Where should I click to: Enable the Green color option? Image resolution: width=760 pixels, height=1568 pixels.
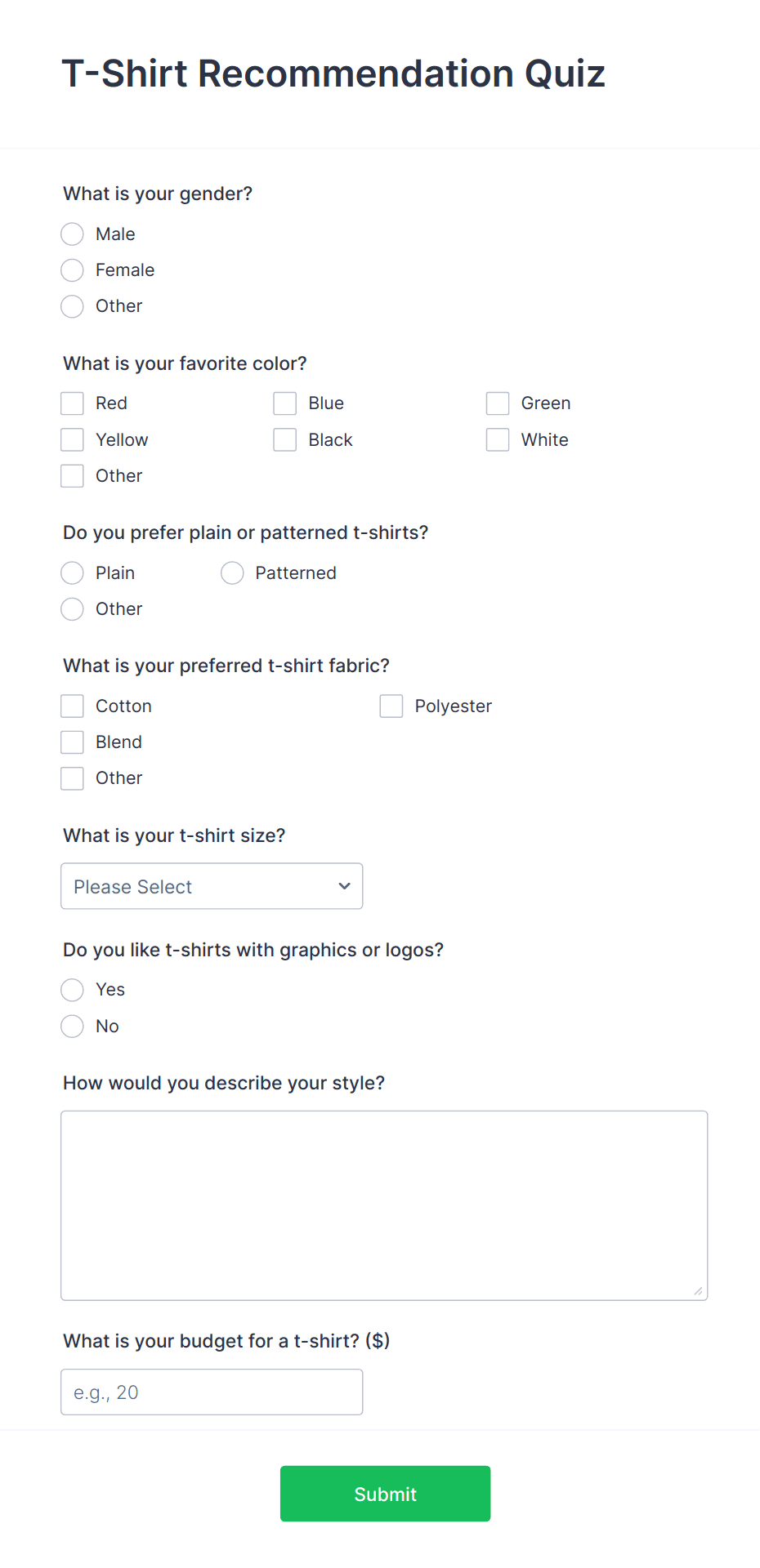pos(498,403)
